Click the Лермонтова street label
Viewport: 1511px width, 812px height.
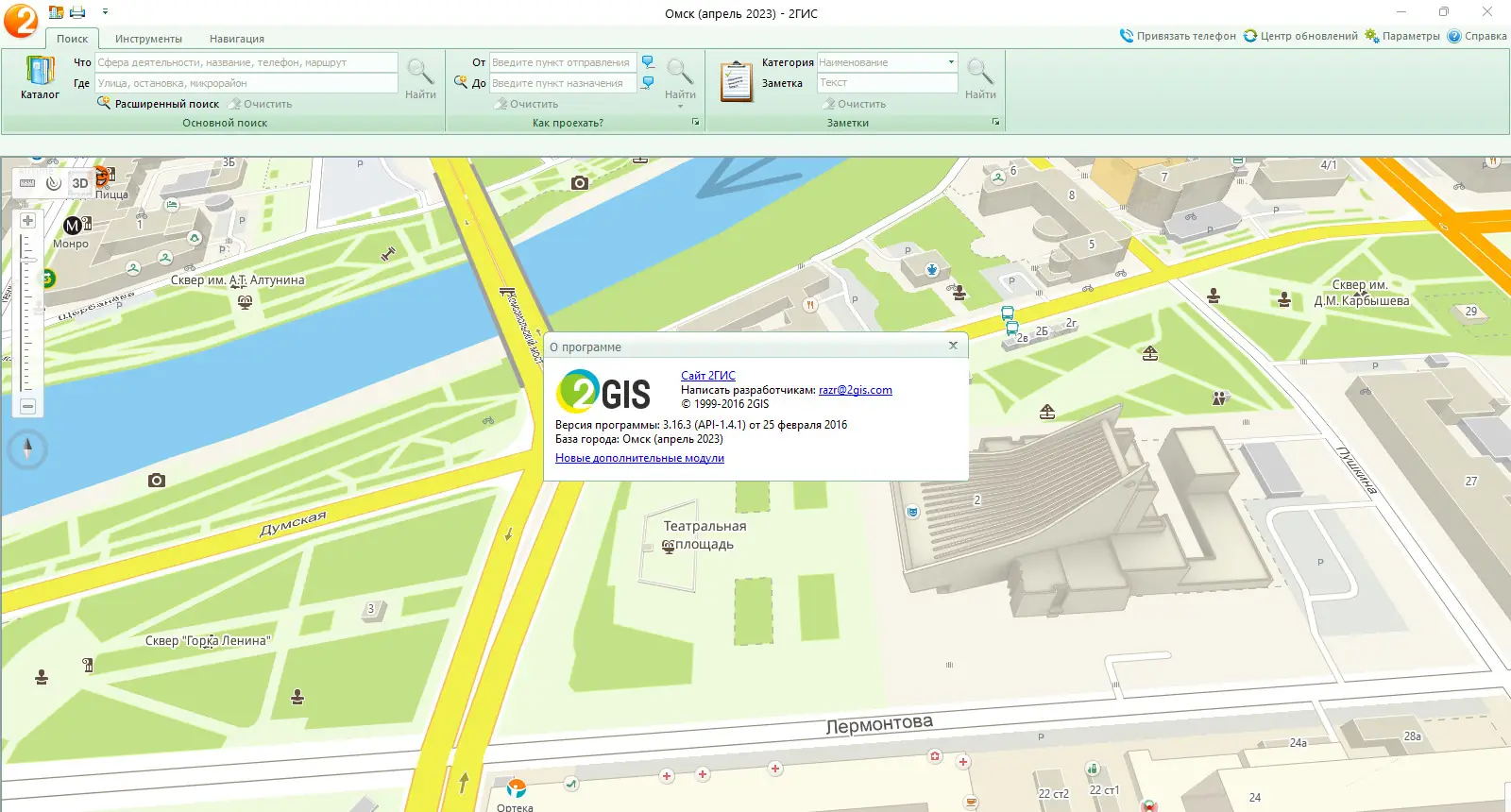pyautogui.click(x=879, y=724)
